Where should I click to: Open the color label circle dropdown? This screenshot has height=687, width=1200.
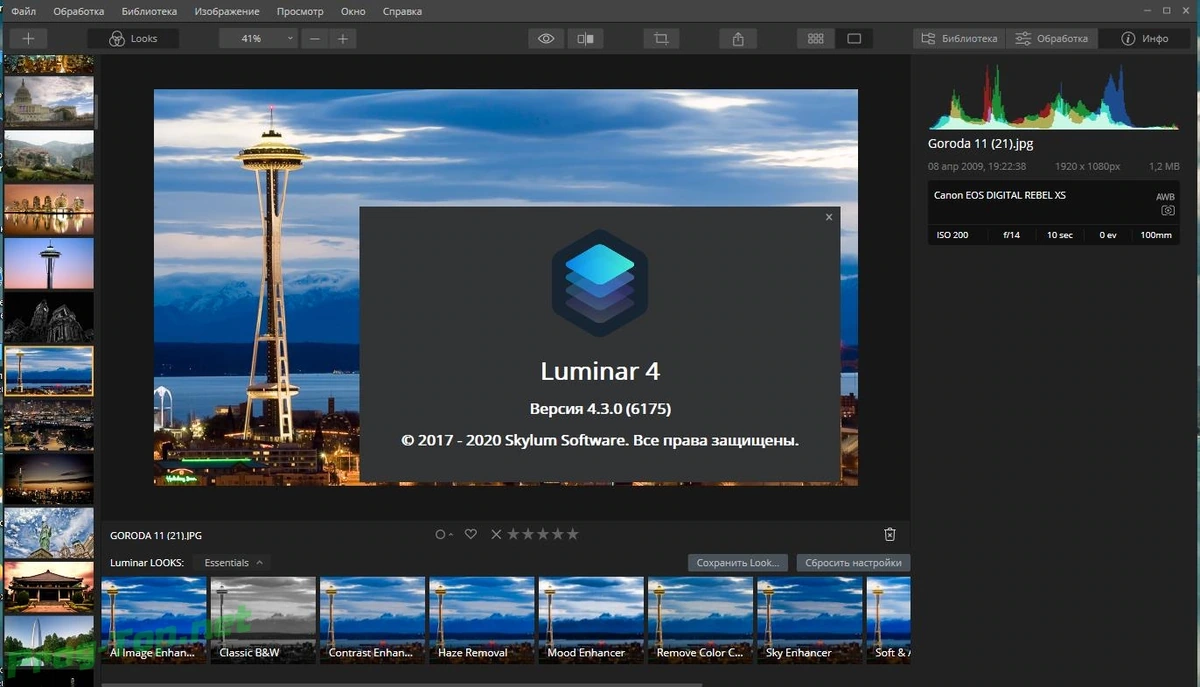pyautogui.click(x=444, y=534)
